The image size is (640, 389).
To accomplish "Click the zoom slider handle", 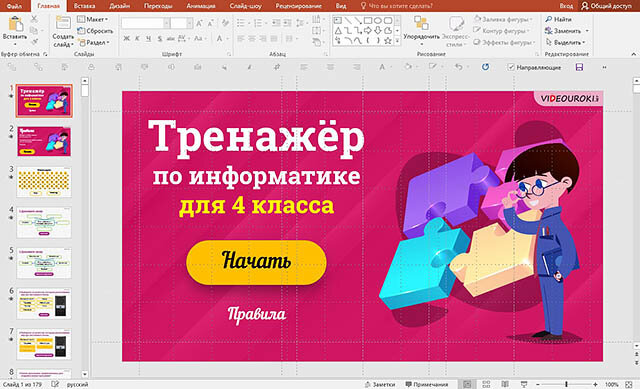I will (x=566, y=384).
